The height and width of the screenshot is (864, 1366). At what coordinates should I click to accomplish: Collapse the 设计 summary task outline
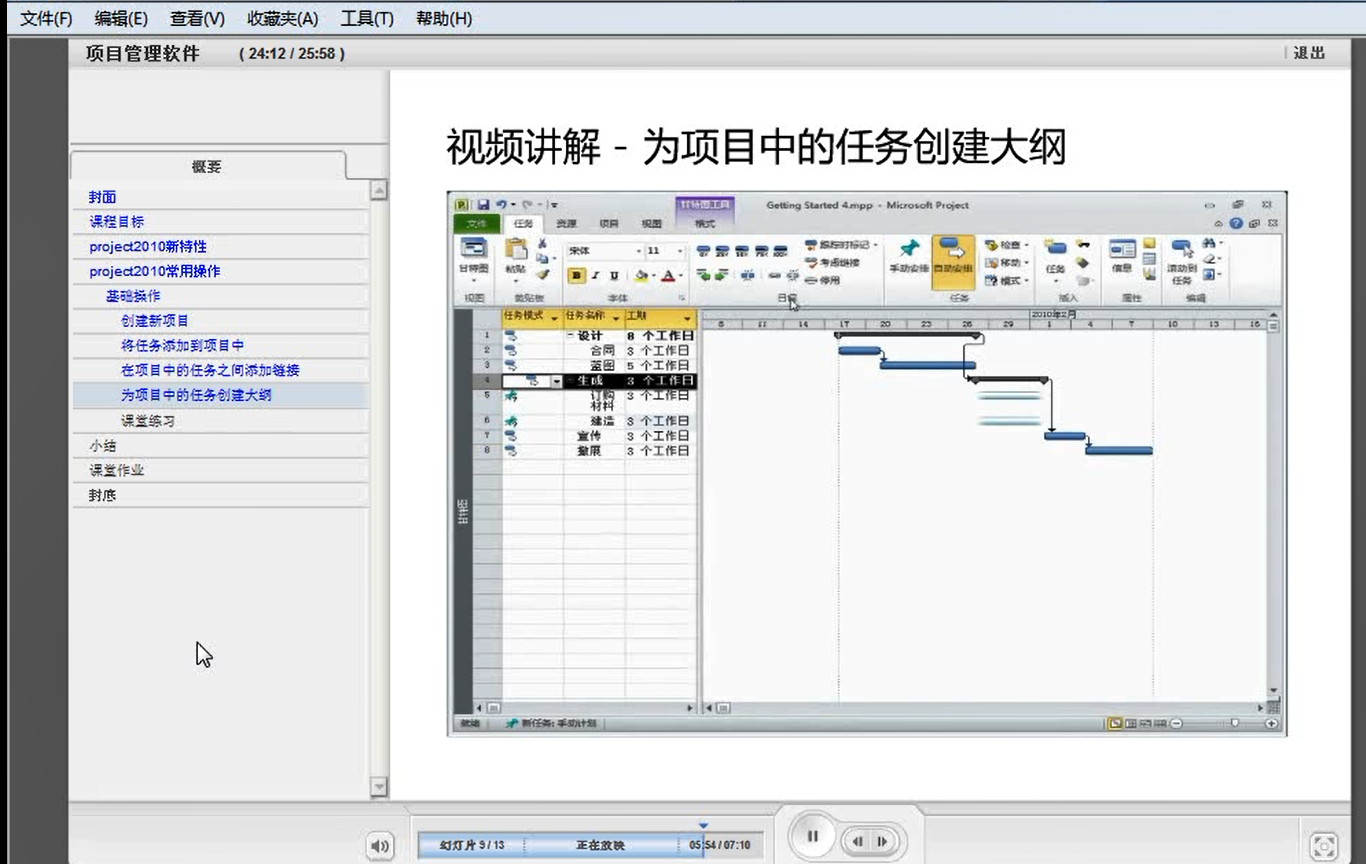pos(570,336)
